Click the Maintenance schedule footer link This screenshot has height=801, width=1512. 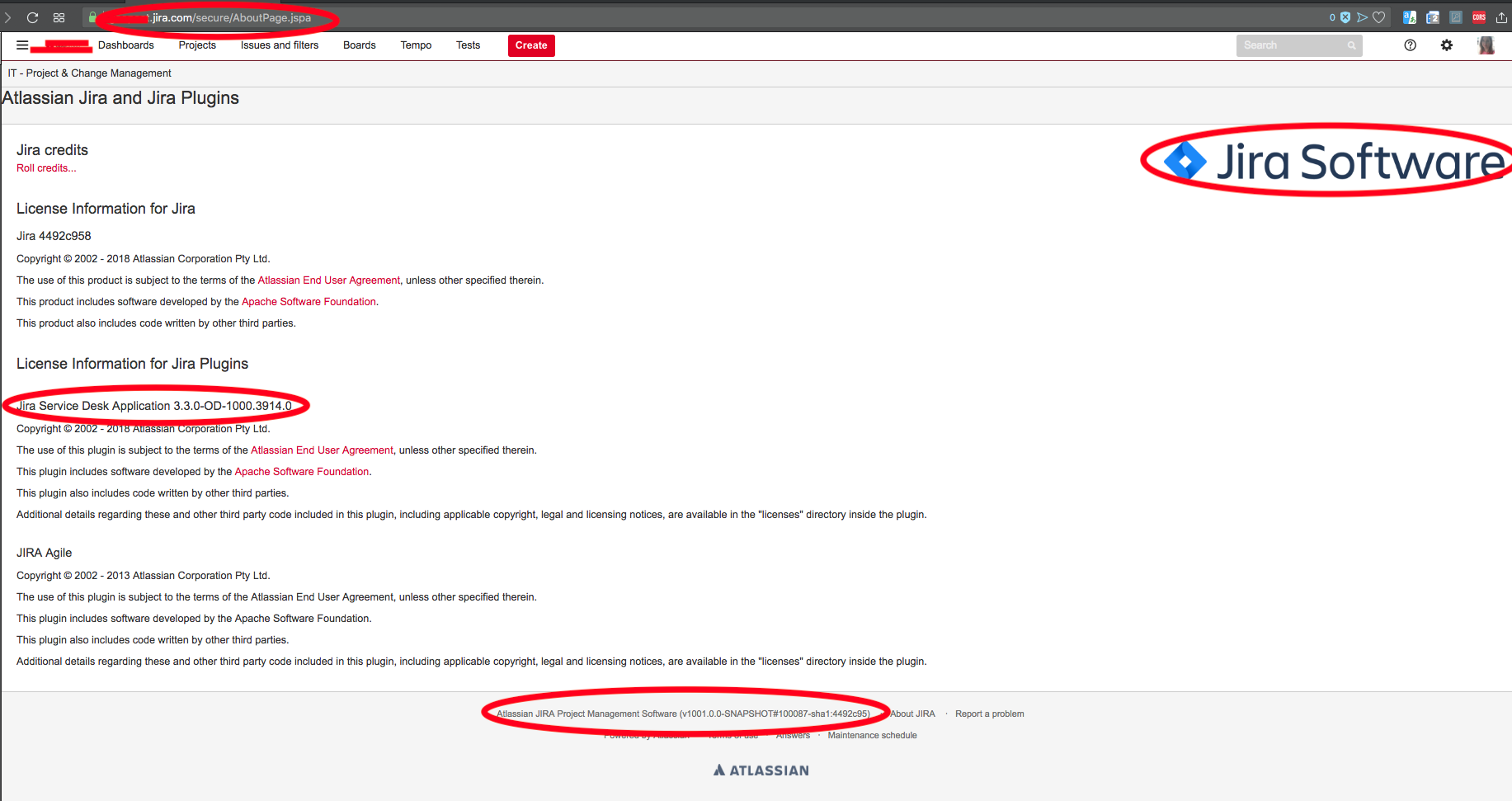pos(872,736)
